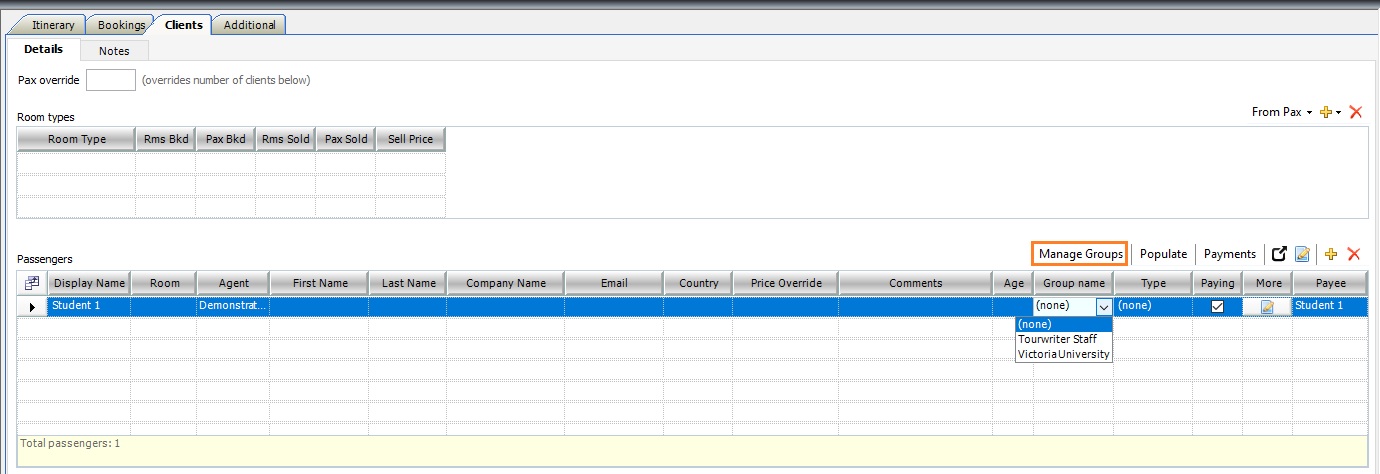Click the passengers export/open external icon
The image size is (1380, 474).
[x=1278, y=254]
